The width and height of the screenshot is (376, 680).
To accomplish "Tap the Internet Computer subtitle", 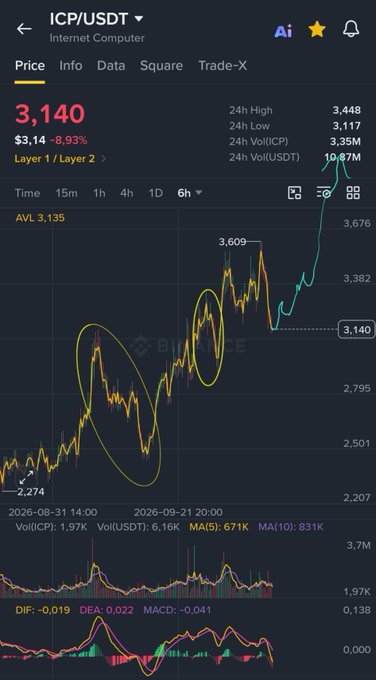I will [97, 38].
